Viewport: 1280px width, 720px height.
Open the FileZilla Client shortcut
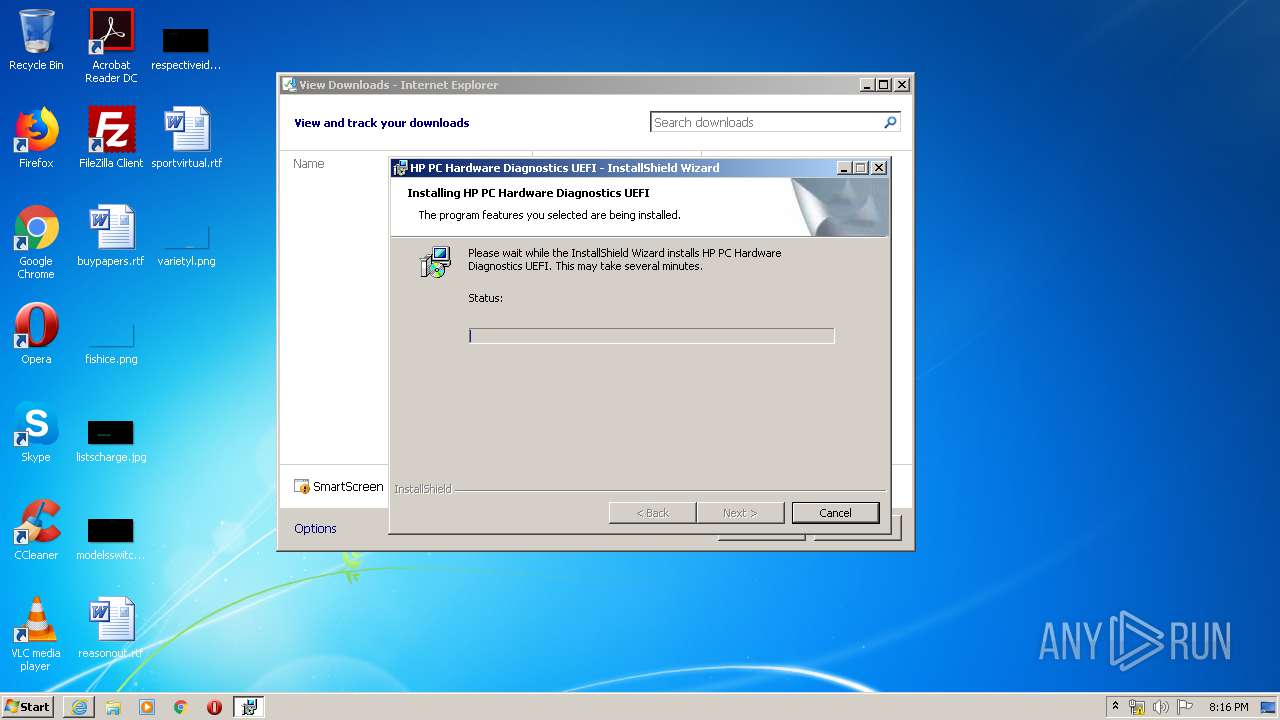pos(111,138)
